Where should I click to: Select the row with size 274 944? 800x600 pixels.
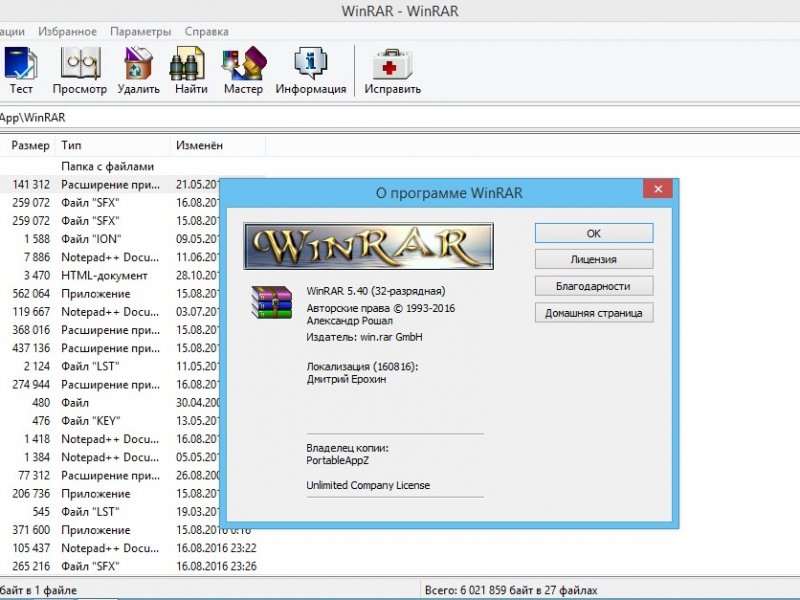(x=110, y=384)
